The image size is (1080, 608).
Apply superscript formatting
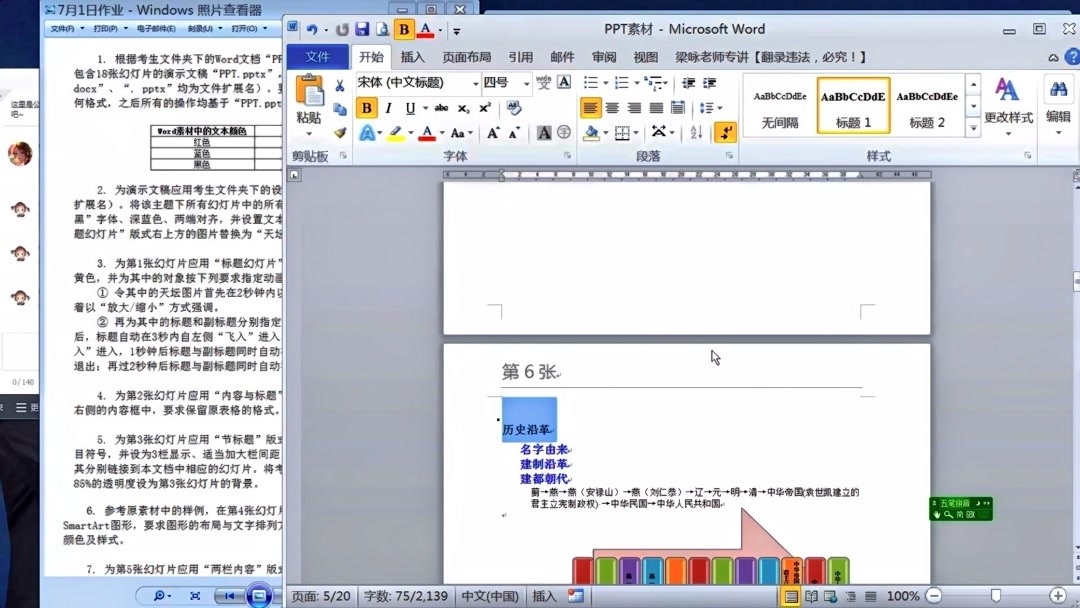click(x=483, y=107)
